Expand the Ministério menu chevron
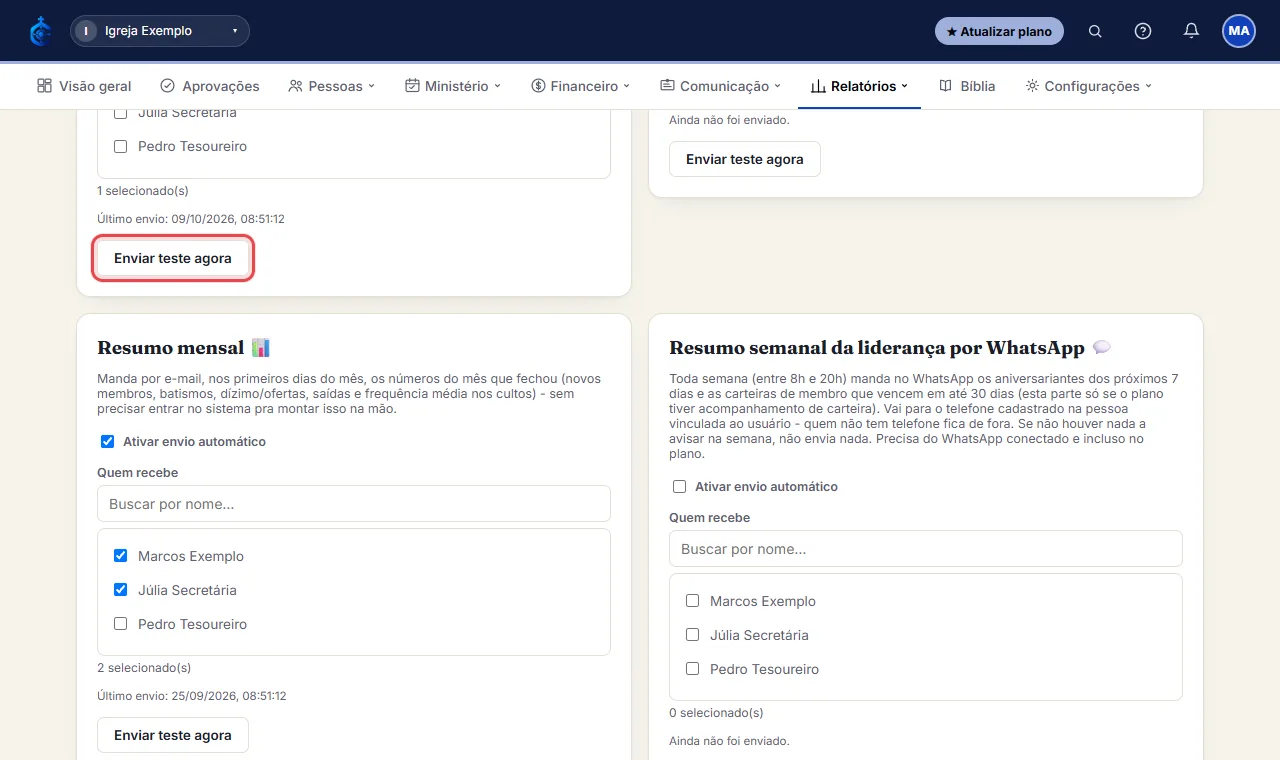The width and height of the screenshot is (1280, 760). click(x=498, y=86)
